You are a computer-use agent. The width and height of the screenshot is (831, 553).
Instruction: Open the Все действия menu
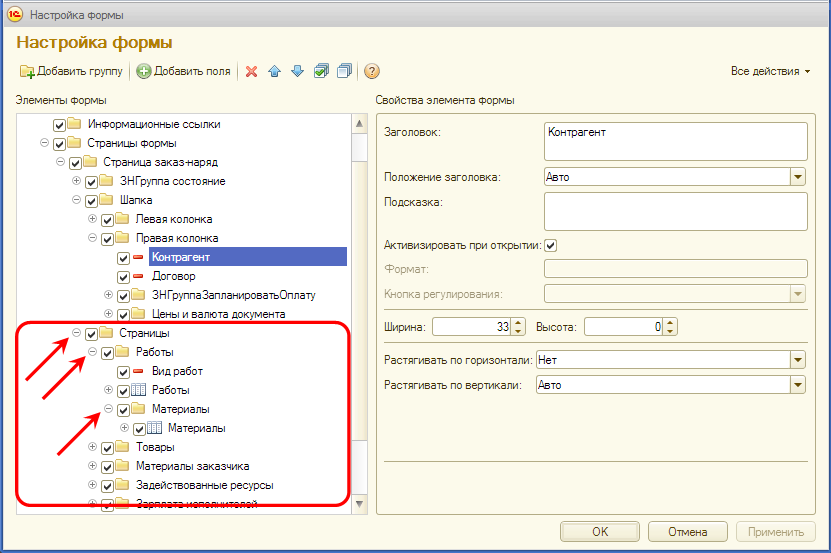(770, 71)
